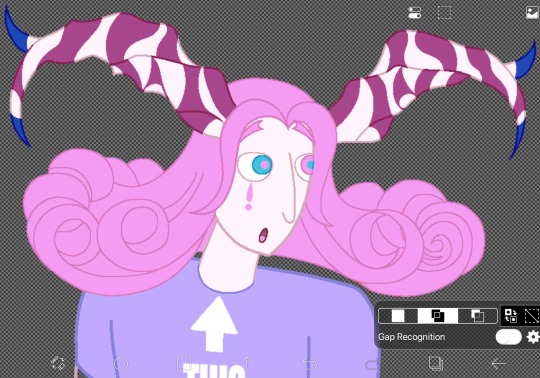The image size is (540, 378).
Task: Tap the white arrow on the shirt
Action: tap(214, 324)
